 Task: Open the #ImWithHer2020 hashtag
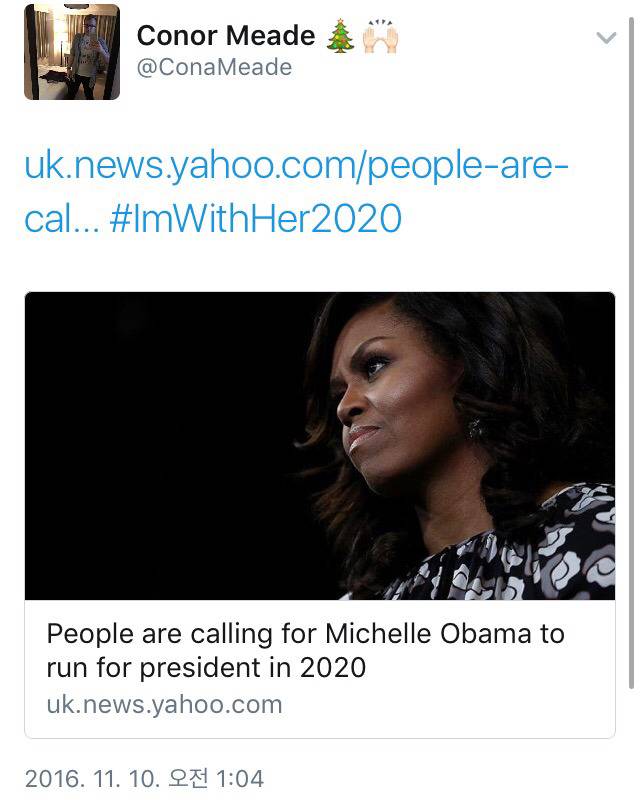pyautogui.click(x=254, y=218)
